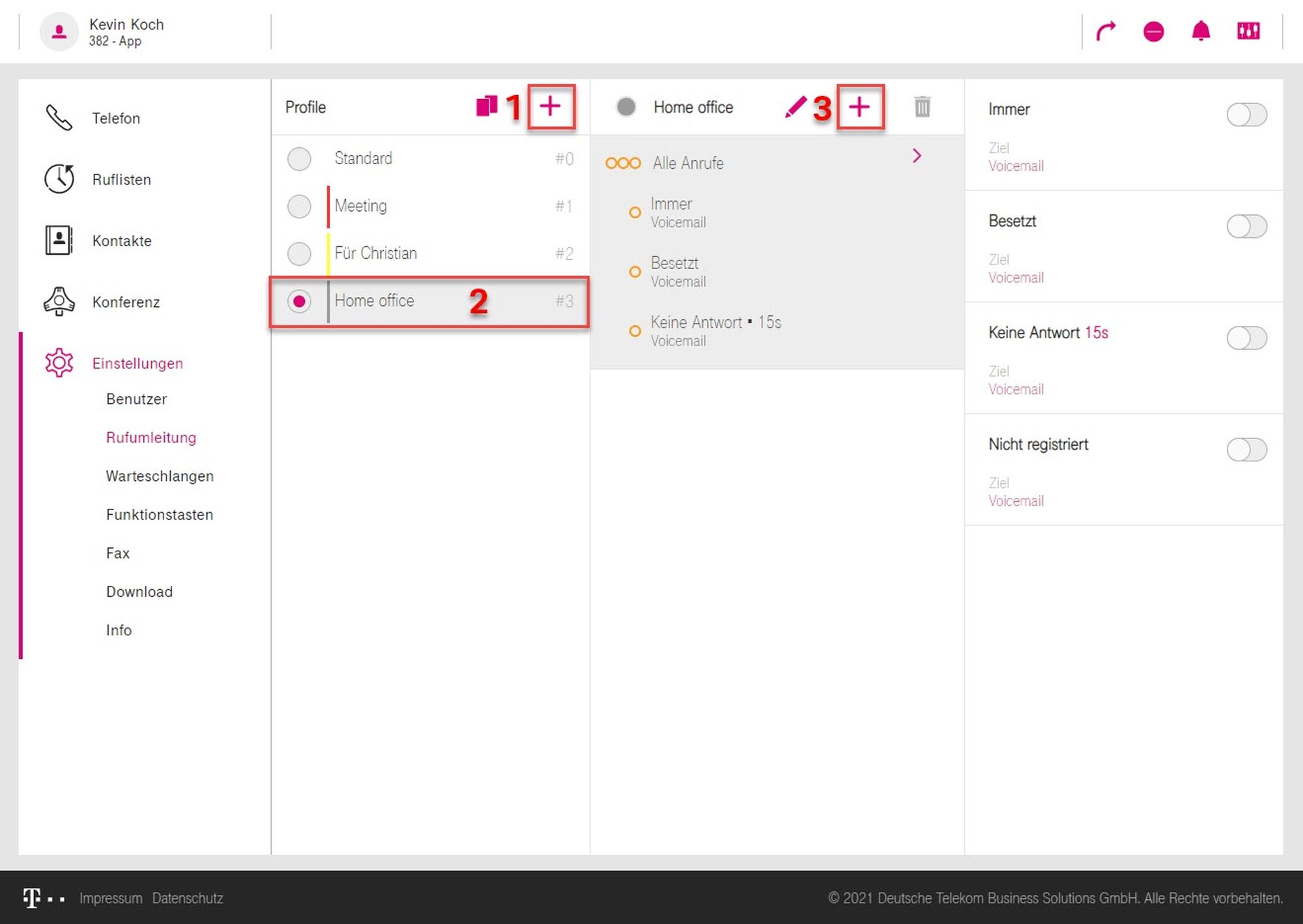Viewport: 1303px width, 924px height.
Task: Toggle the Immer forwarding switch
Action: point(1246,115)
